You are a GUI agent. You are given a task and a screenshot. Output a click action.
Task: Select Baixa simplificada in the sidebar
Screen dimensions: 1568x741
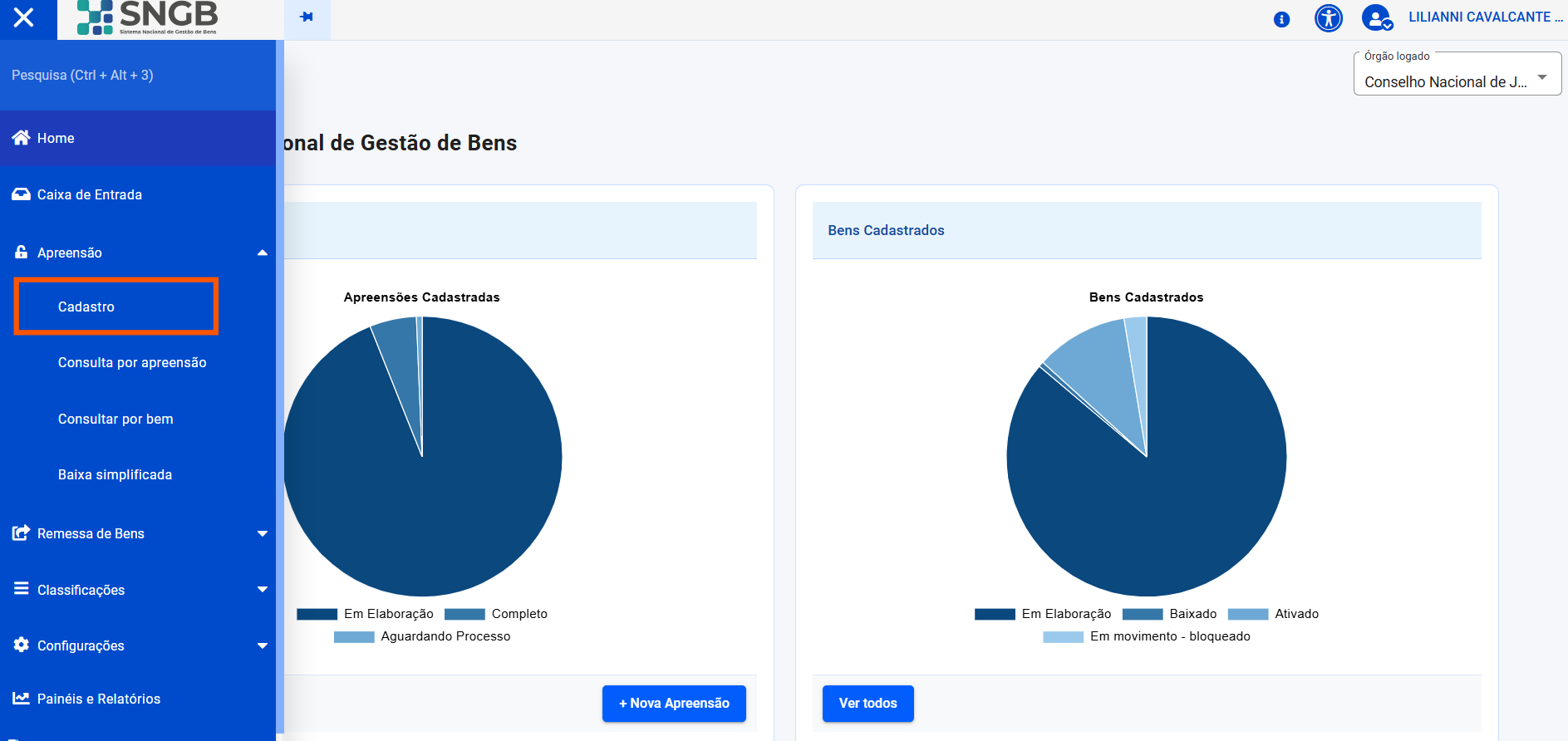[x=115, y=475]
